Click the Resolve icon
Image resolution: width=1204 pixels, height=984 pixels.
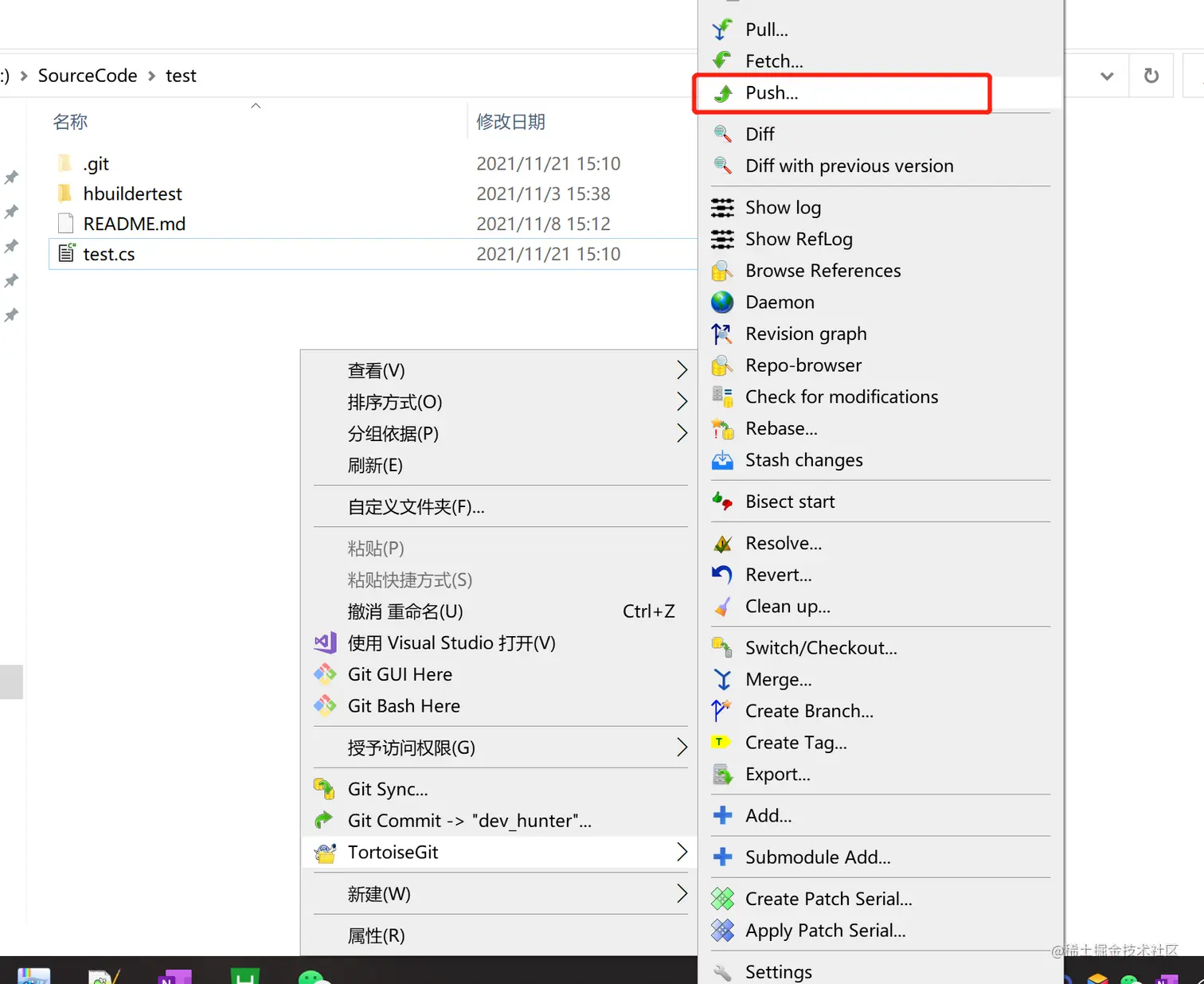722,543
